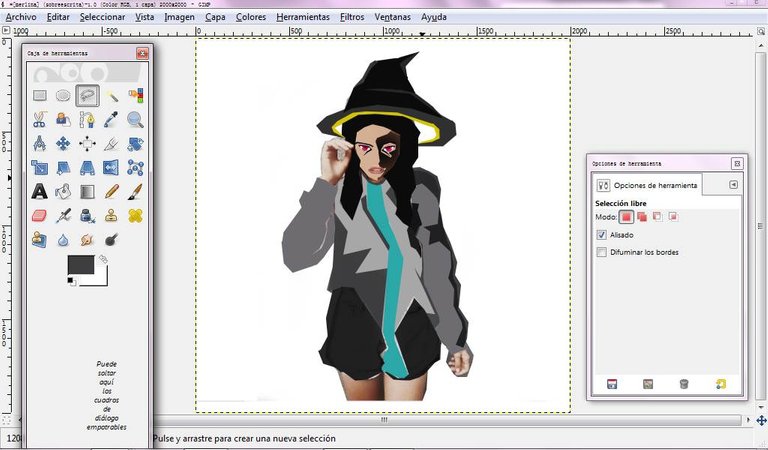Select the Zoom magnifier tool
This screenshot has width=768, height=450.
tap(135, 119)
